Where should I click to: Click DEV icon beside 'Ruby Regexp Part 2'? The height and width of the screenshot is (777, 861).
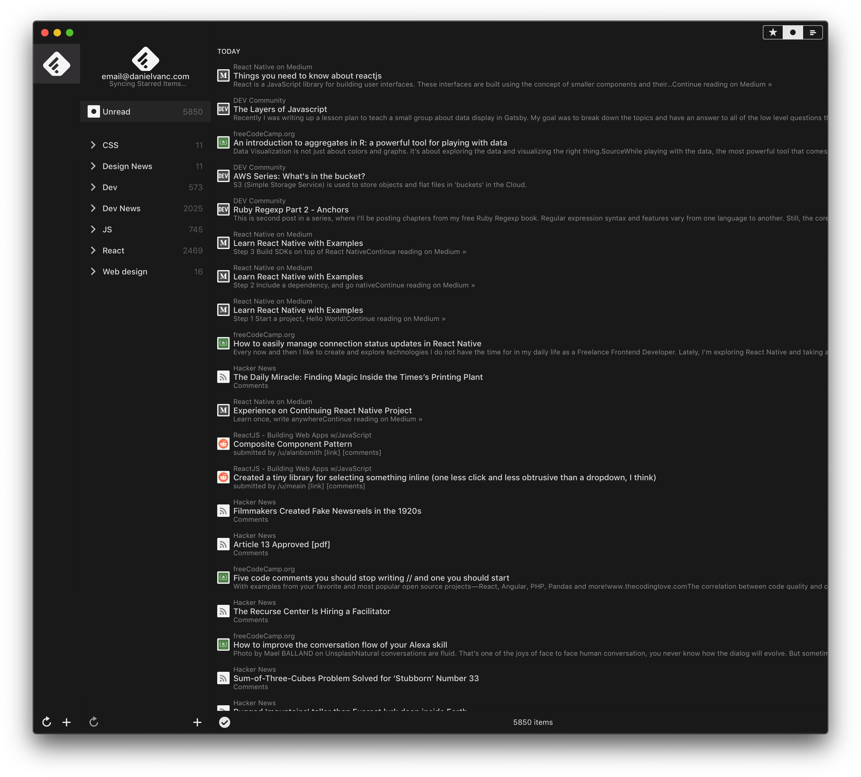pos(223,209)
